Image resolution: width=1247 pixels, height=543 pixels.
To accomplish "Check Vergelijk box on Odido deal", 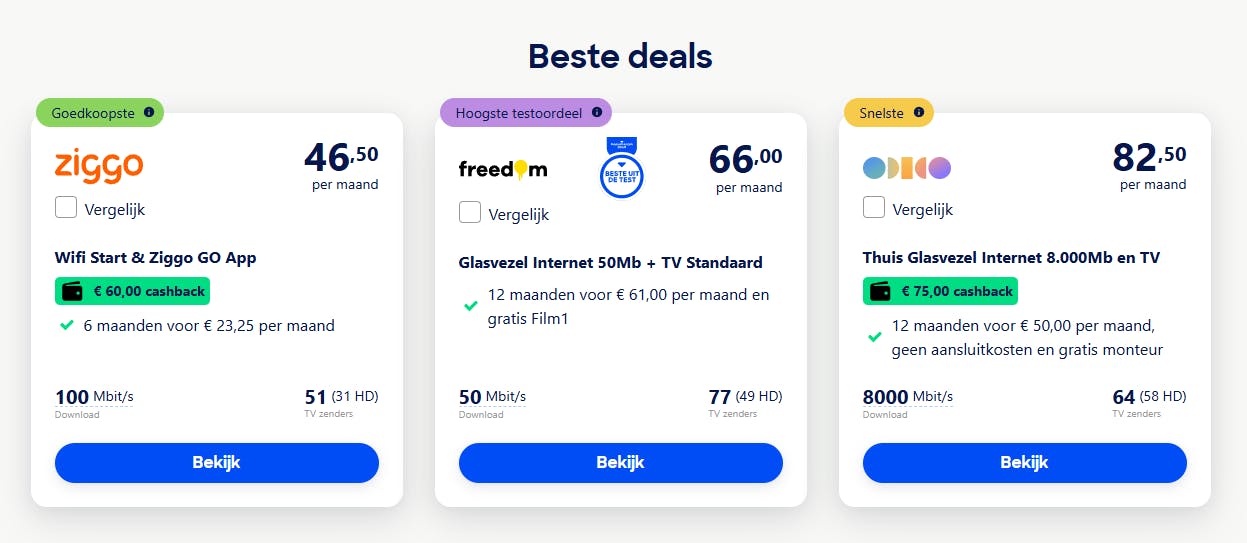I will click(x=874, y=208).
